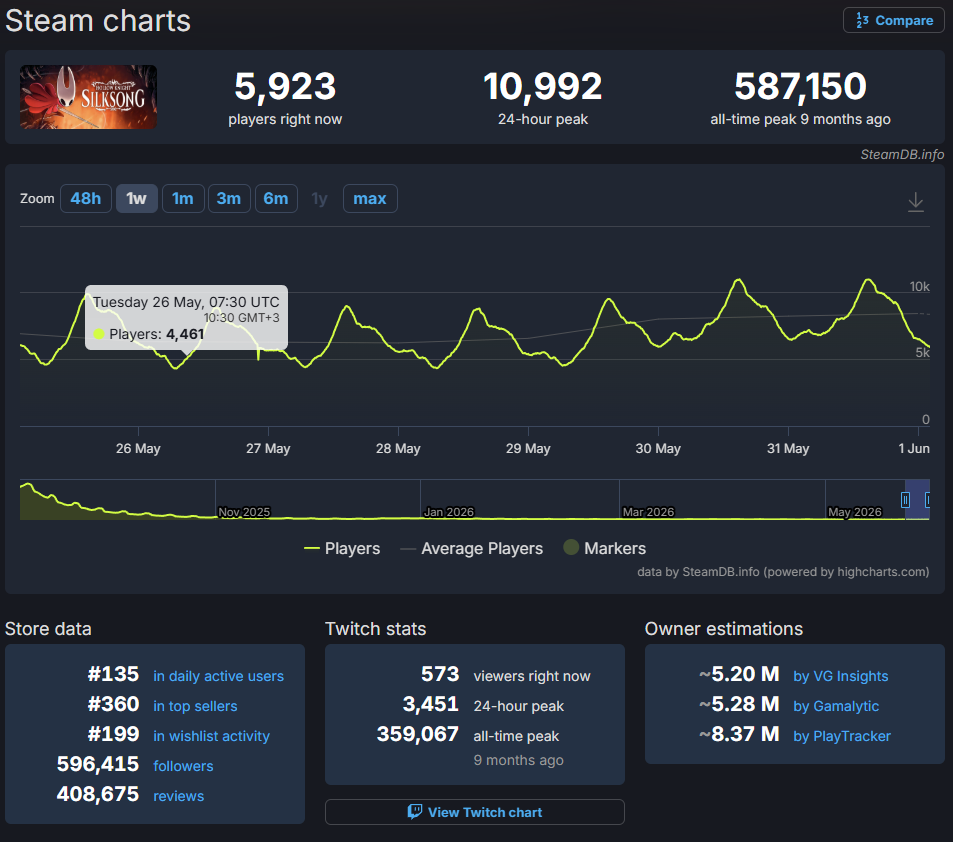
Task: Click the 'Steam charts' heading
Action: [98, 21]
